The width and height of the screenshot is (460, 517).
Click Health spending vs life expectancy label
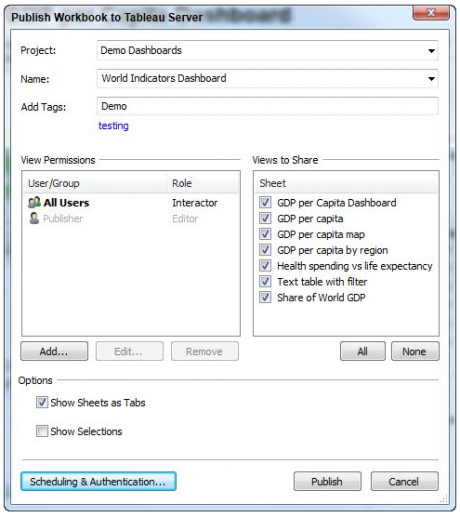tap(355, 266)
